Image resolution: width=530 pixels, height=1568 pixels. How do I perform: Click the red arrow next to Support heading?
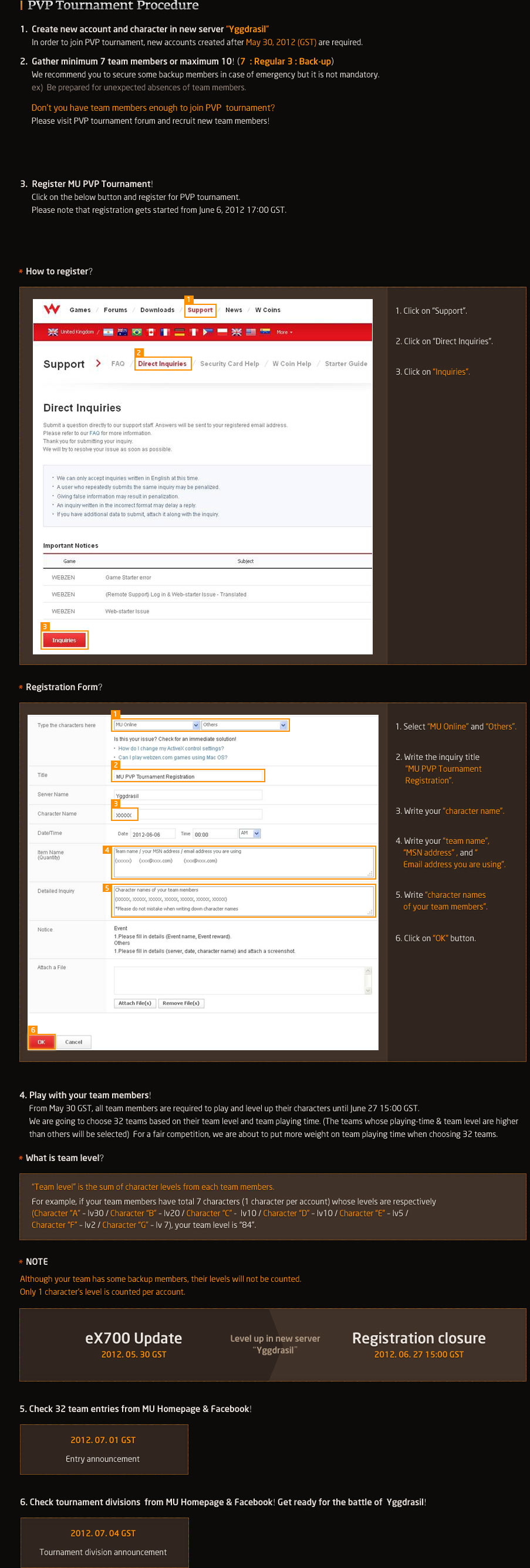click(98, 364)
